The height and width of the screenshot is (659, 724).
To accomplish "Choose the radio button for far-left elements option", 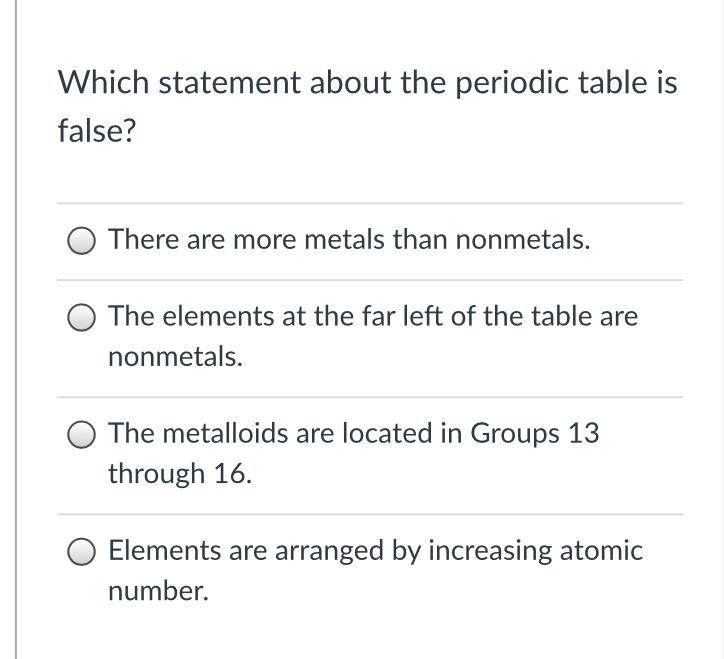I will tap(83, 317).
